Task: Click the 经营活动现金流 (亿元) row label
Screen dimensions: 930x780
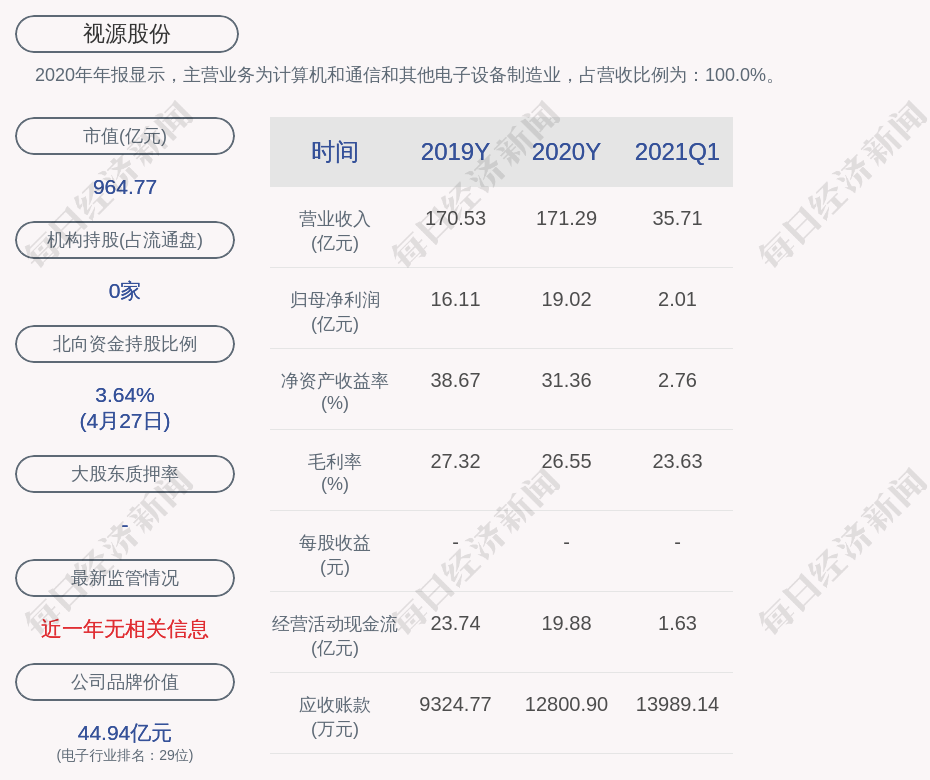Action: point(335,635)
